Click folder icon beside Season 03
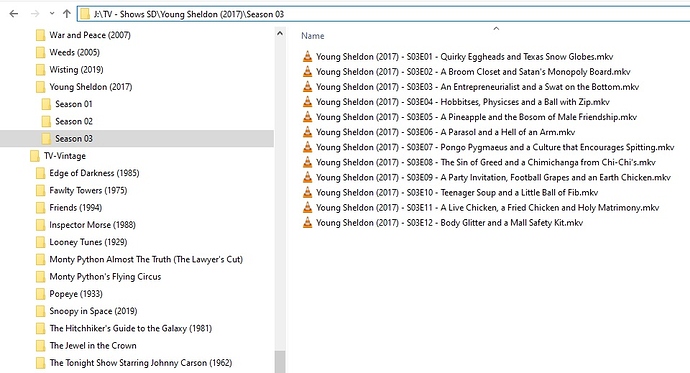This screenshot has width=690, height=373. coord(46,139)
